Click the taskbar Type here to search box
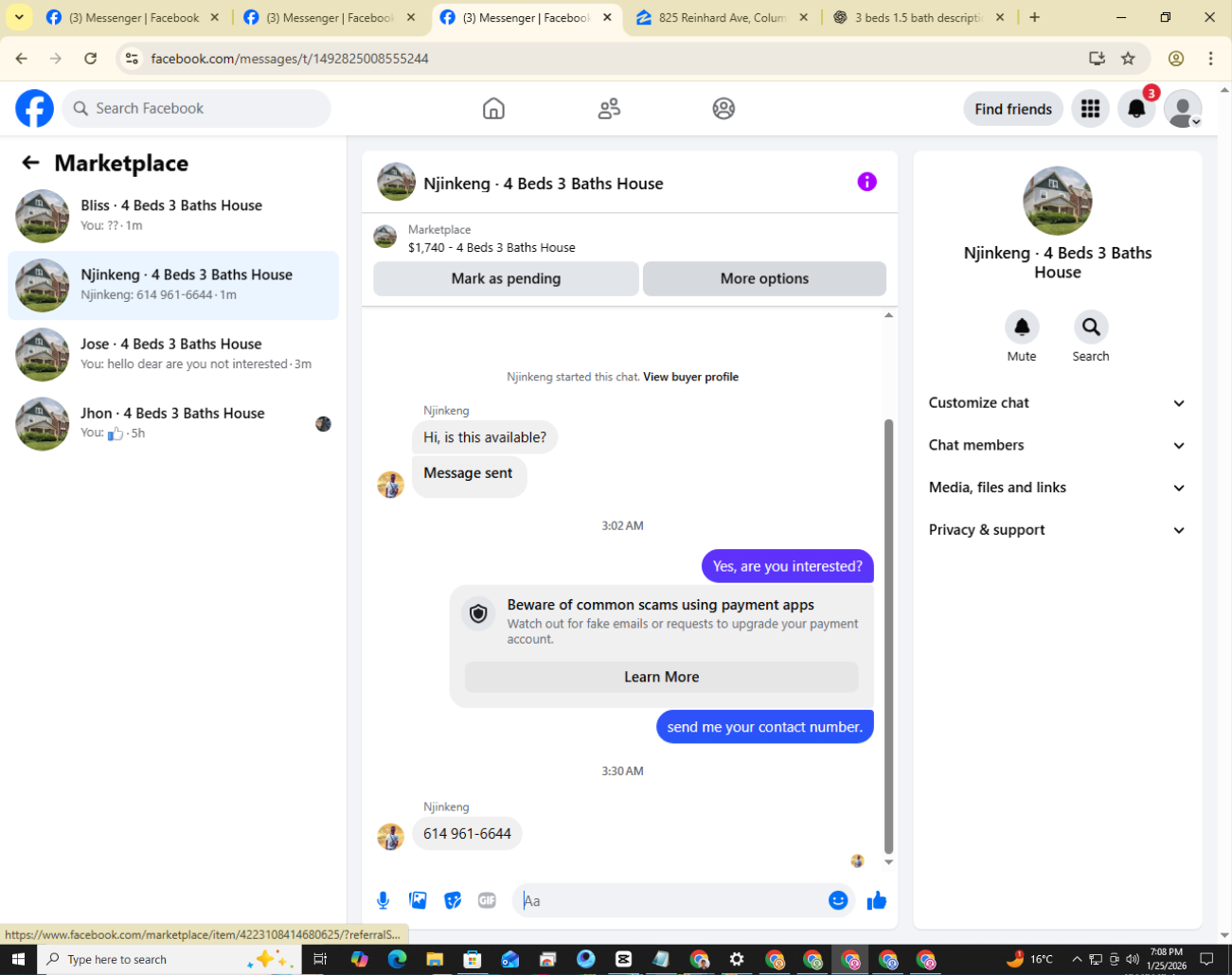The image size is (1232, 975). click(169, 959)
